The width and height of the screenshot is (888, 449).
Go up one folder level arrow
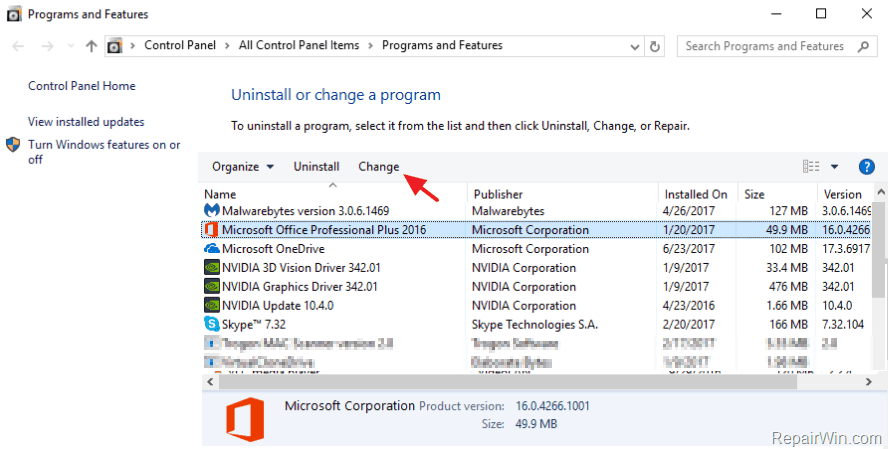coord(91,46)
